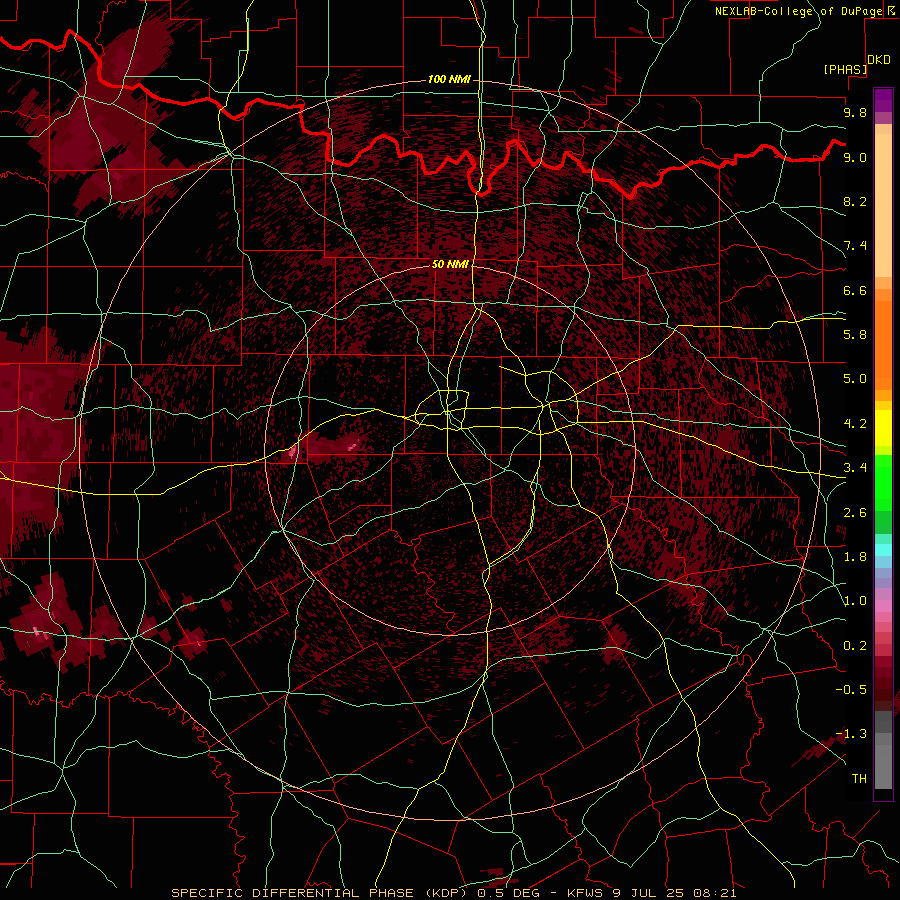Image resolution: width=900 pixels, height=900 pixels.
Task: Select the 9.0 scale value
Action: tap(855, 157)
